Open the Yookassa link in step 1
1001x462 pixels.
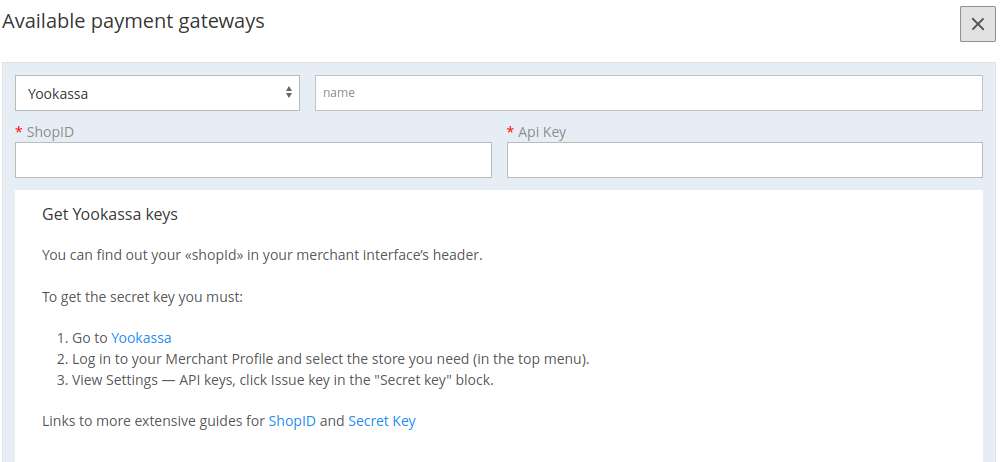[x=141, y=338]
